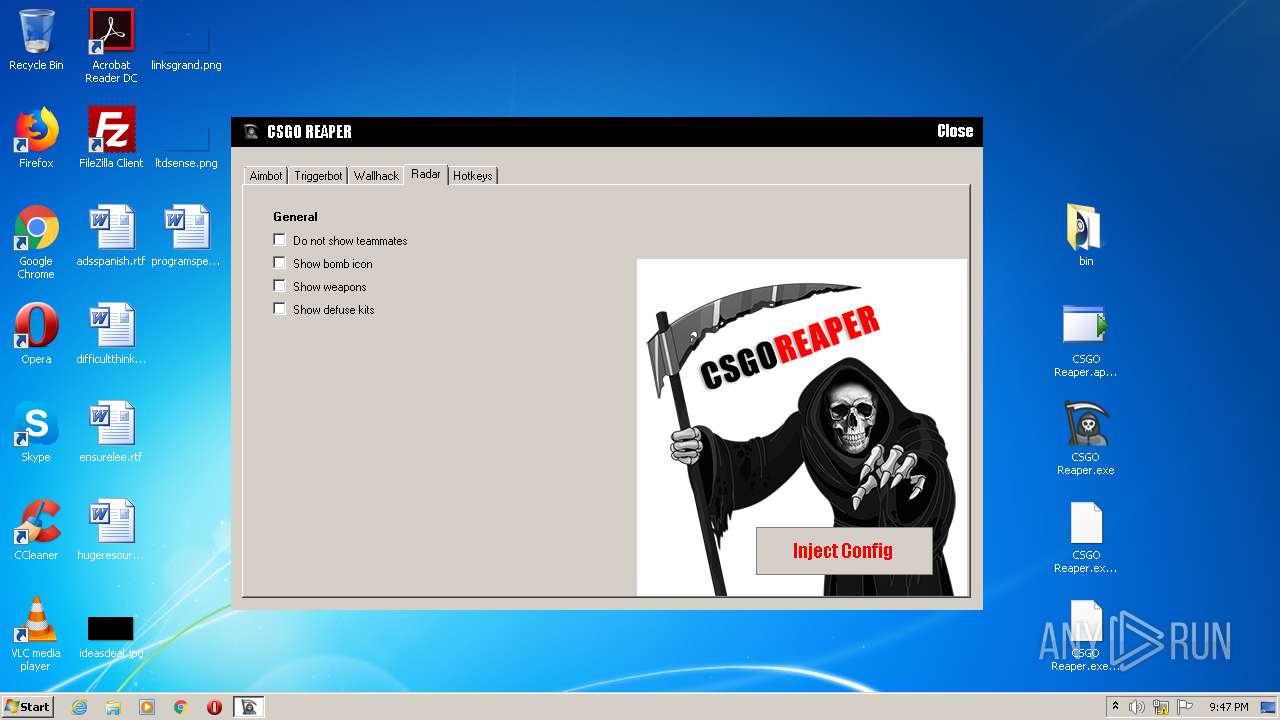Viewport: 1280px width, 720px height.
Task: Click CSGO Reaper window title icon
Action: [251, 131]
